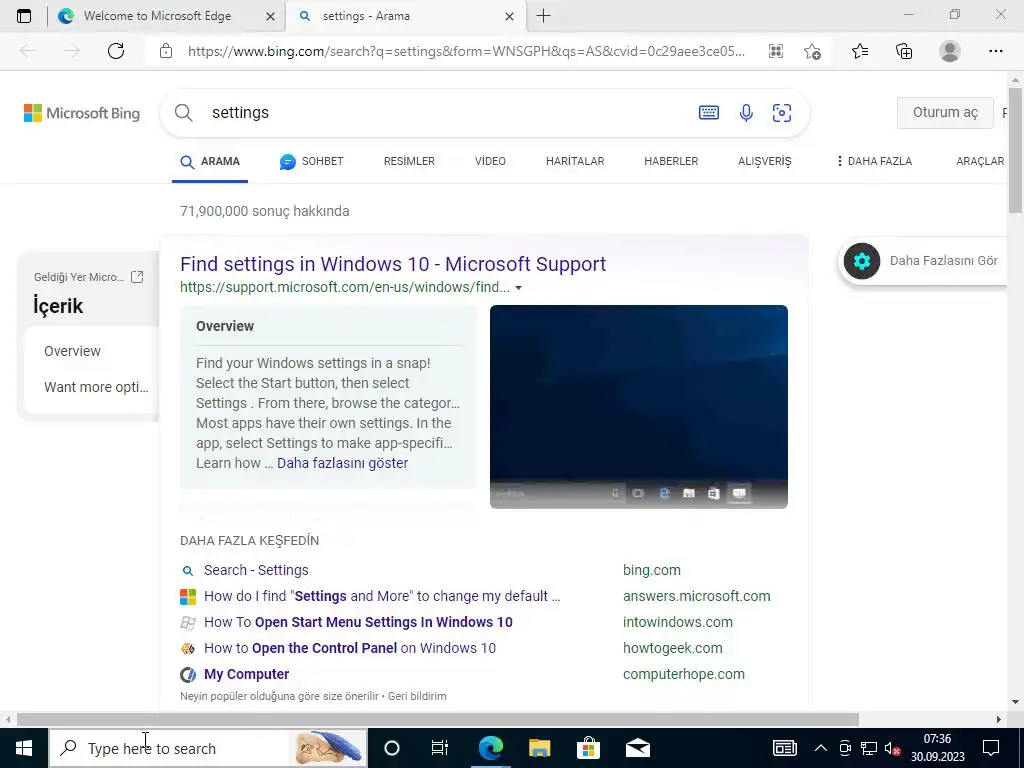Open Edge Settings and more menu

click(995, 51)
